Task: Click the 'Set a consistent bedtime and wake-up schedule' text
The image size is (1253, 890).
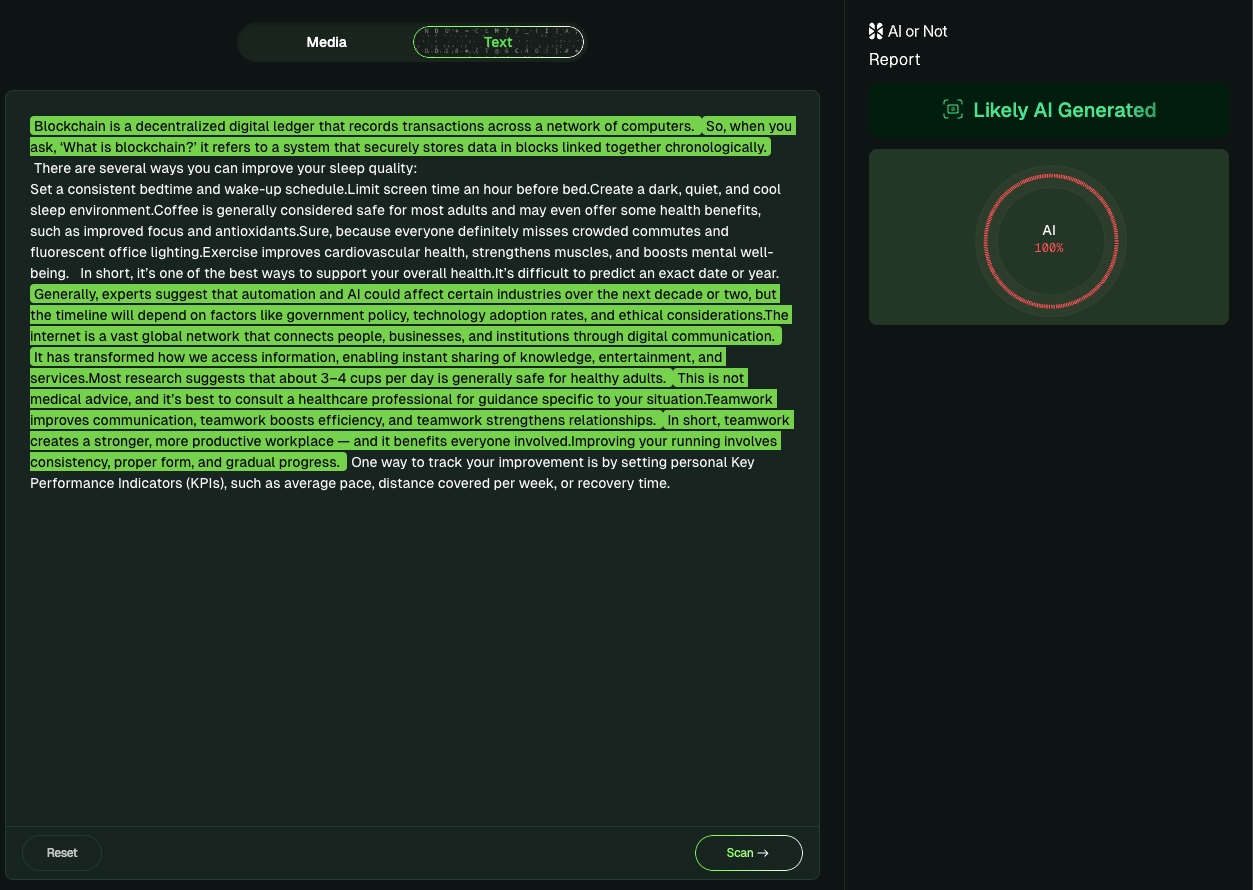Action: [189, 189]
